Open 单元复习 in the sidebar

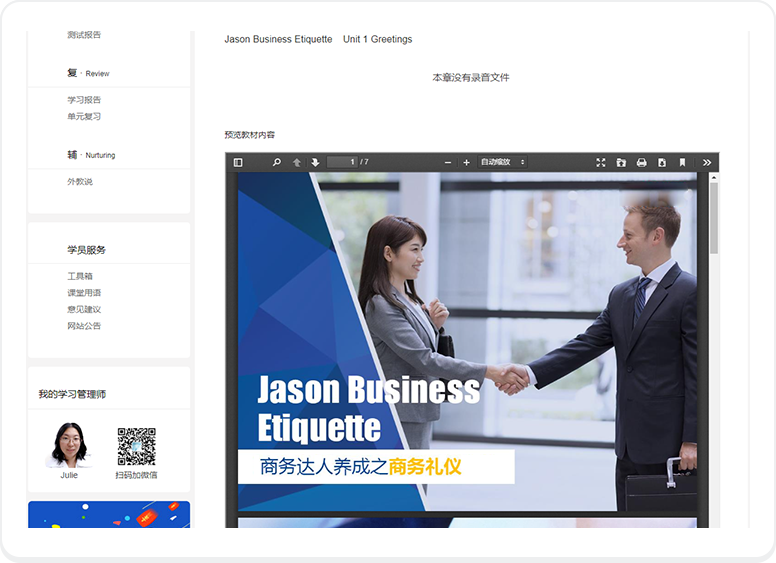[x=84, y=116]
